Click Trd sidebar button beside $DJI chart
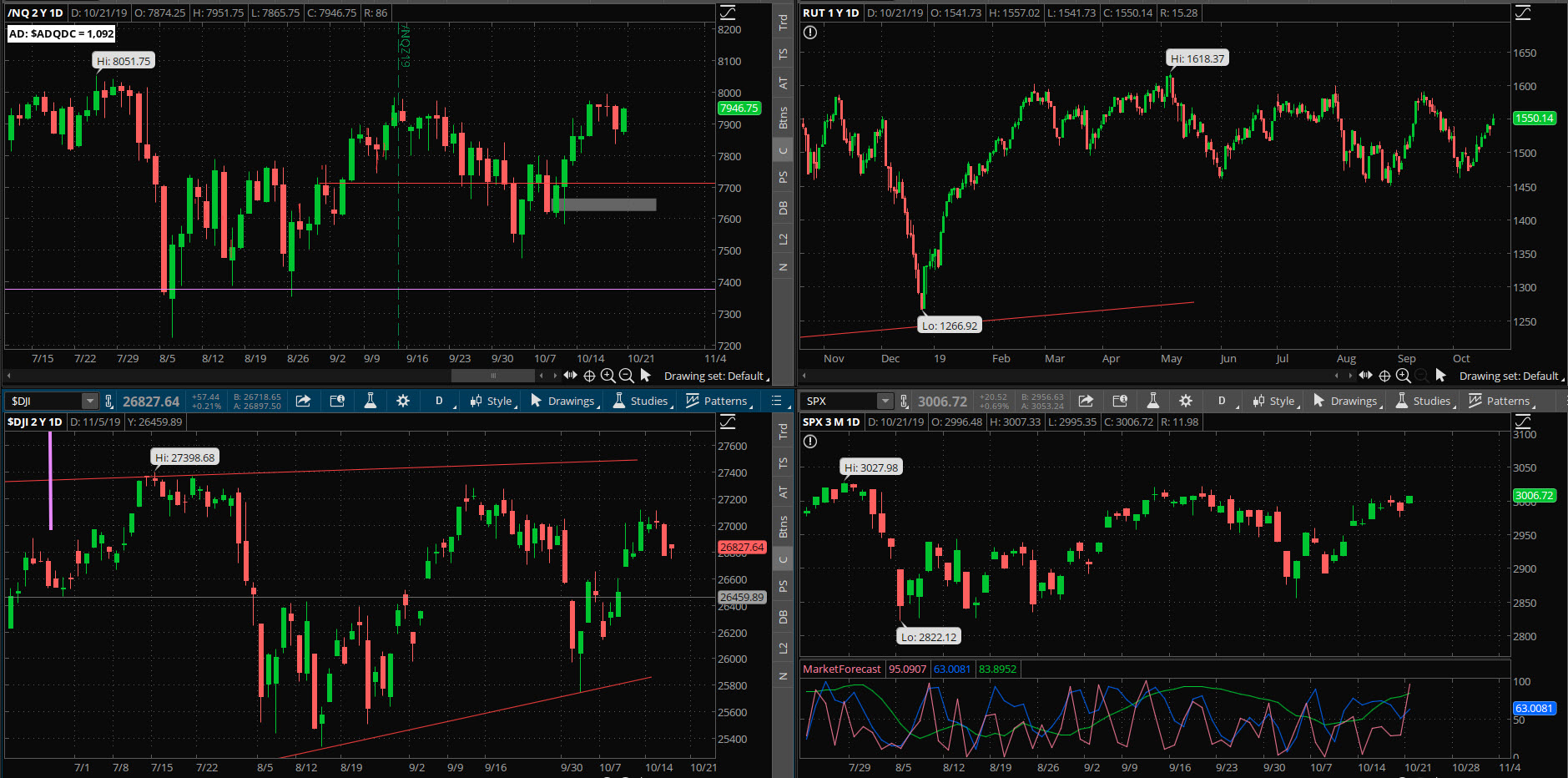Viewport: 1568px width, 778px height. [783, 432]
